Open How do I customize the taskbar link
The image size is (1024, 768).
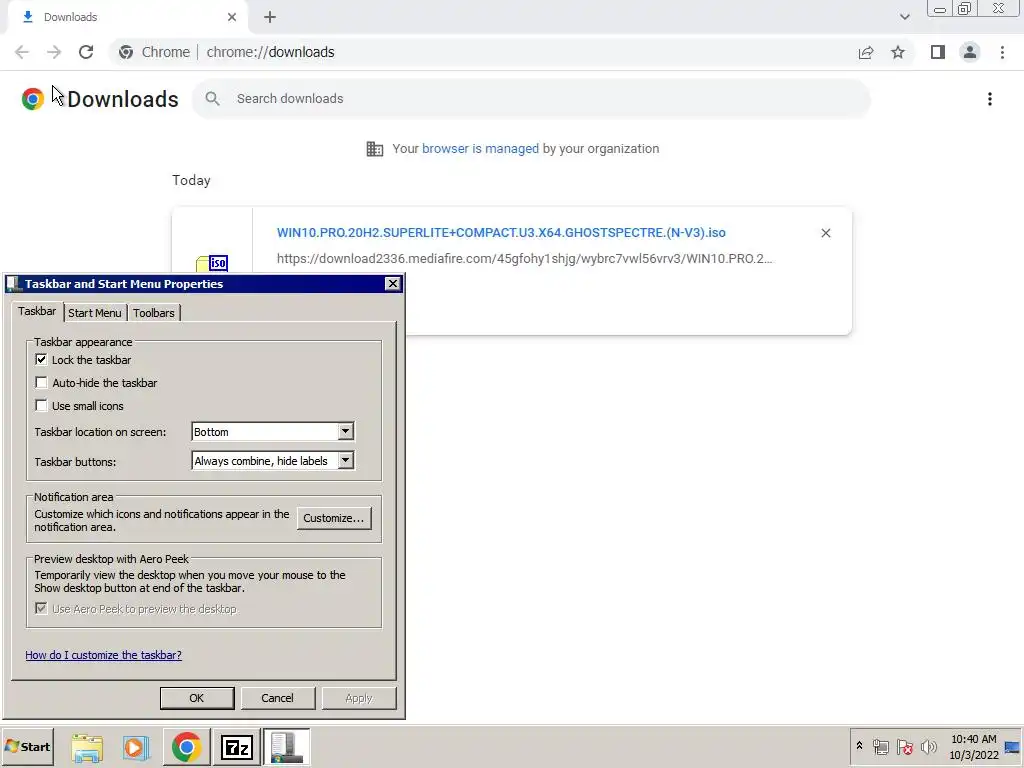103,655
